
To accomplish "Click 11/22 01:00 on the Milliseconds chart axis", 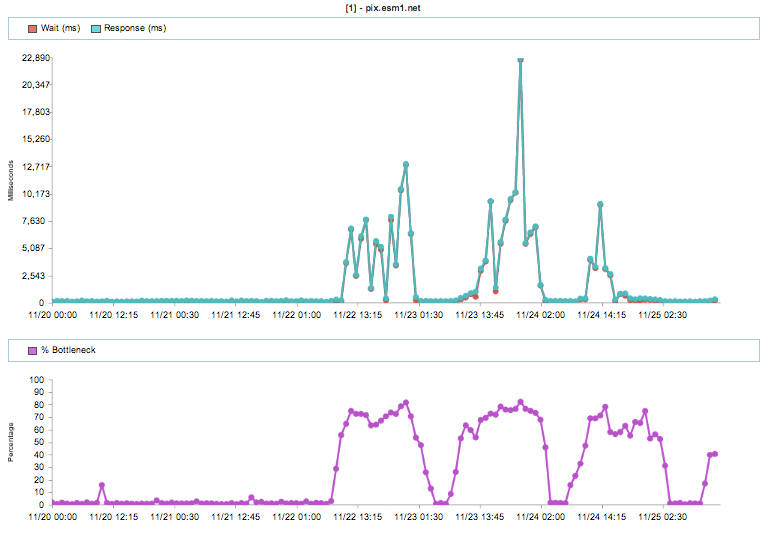I will [297, 315].
